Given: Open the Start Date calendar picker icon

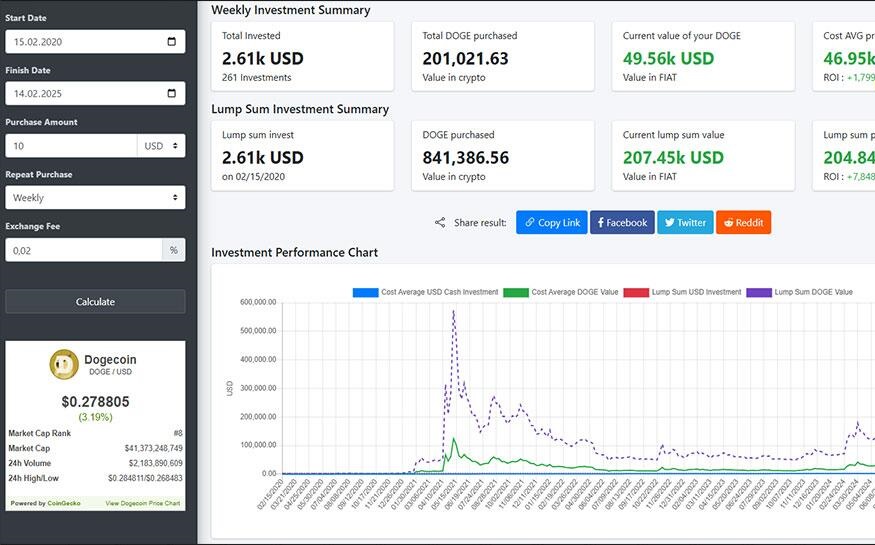Looking at the screenshot, I should point(171,41).
